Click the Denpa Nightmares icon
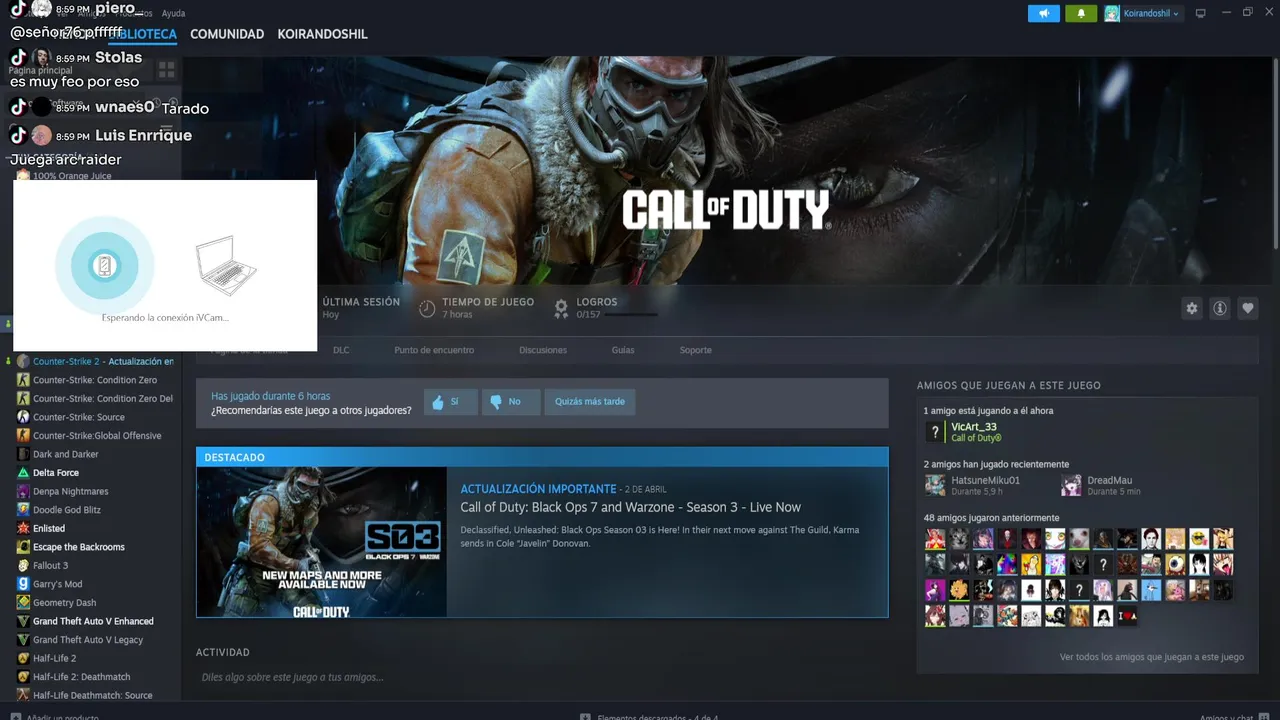The width and height of the screenshot is (1280, 720). point(23,492)
